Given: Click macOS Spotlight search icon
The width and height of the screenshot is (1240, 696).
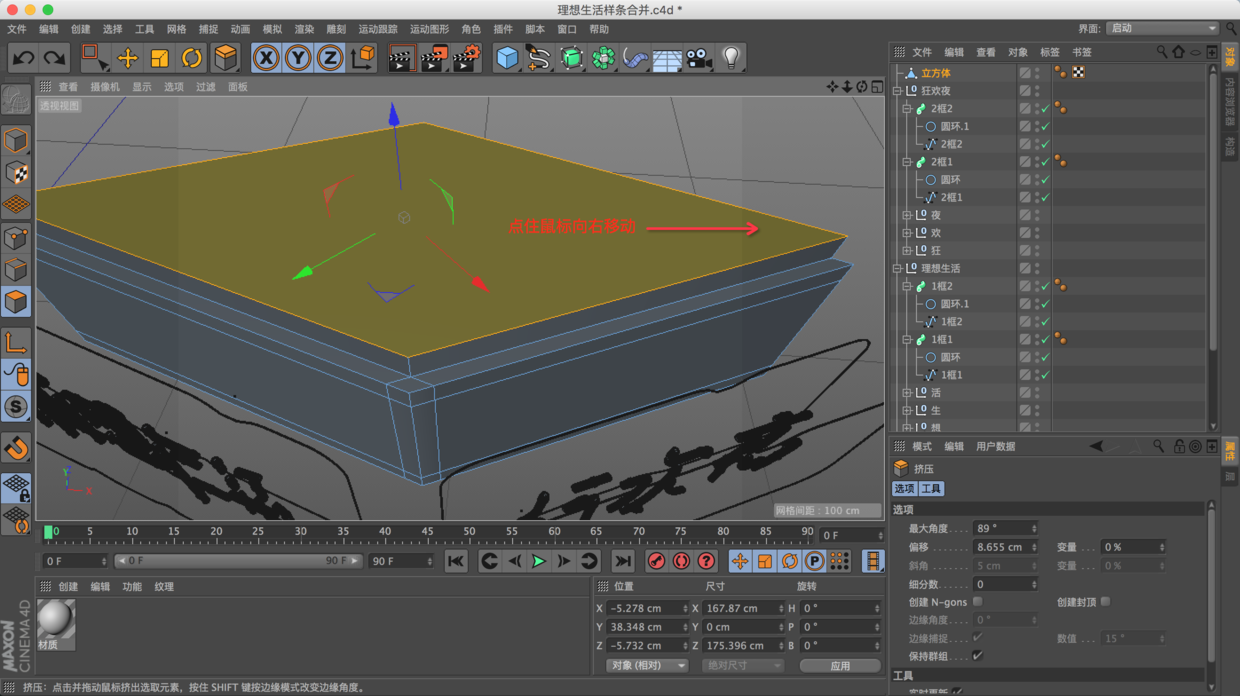Looking at the screenshot, I should [1230, 29].
